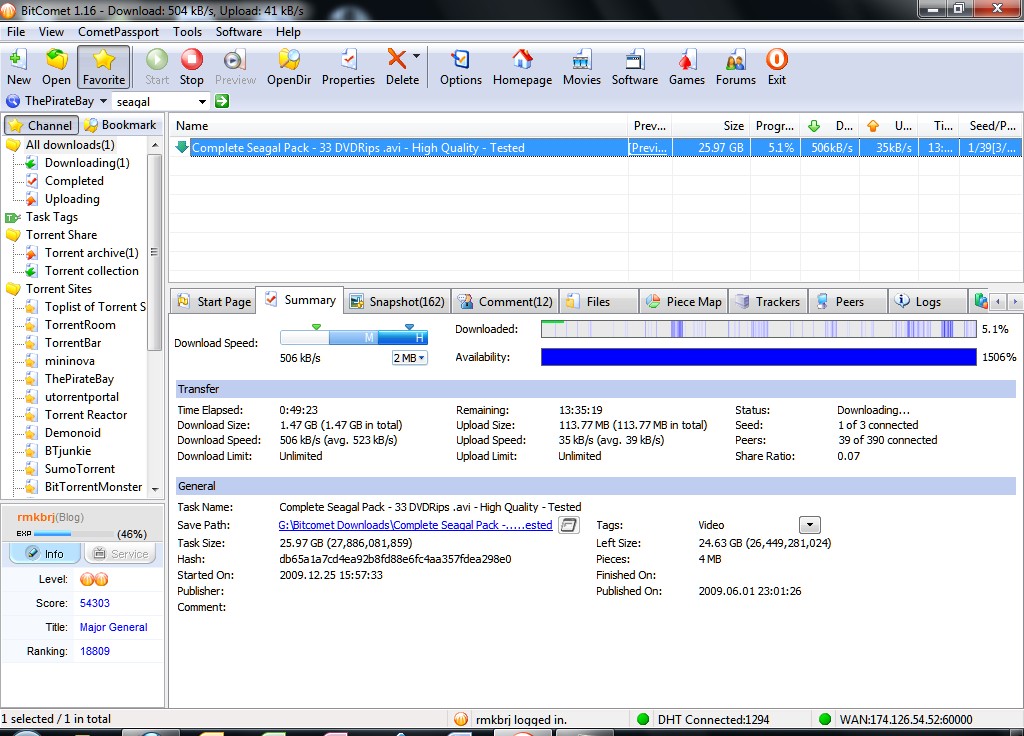Click the Preview toolbar icon

pos(235,67)
